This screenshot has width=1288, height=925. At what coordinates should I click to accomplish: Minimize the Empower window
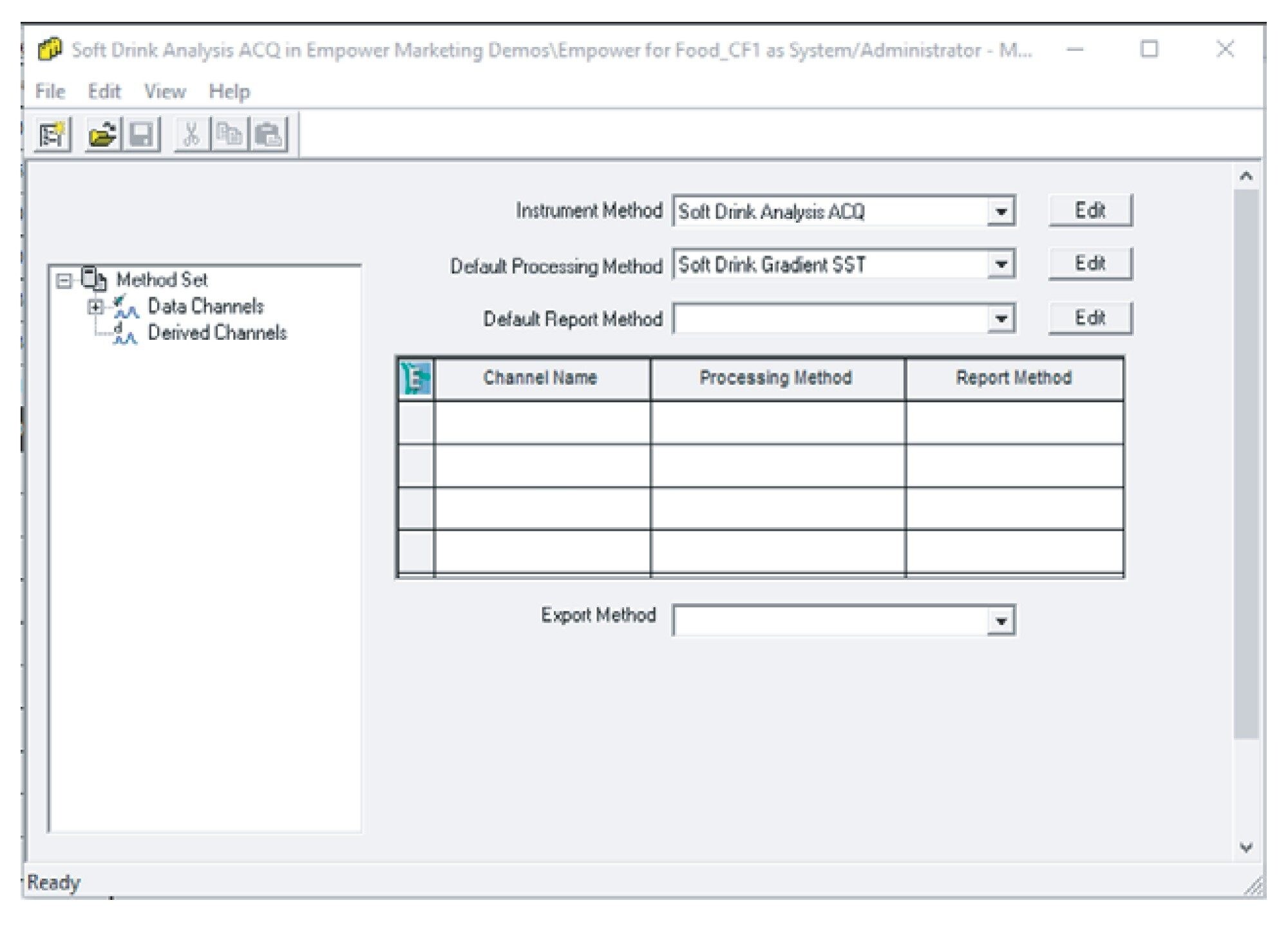pyautogui.click(x=1075, y=50)
